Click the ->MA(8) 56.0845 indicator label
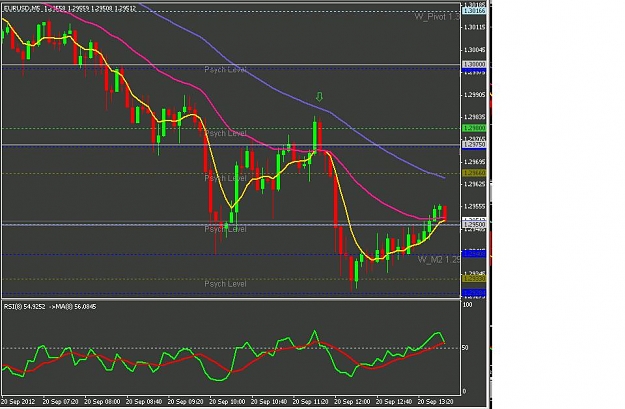625x409 pixels. pos(73,307)
